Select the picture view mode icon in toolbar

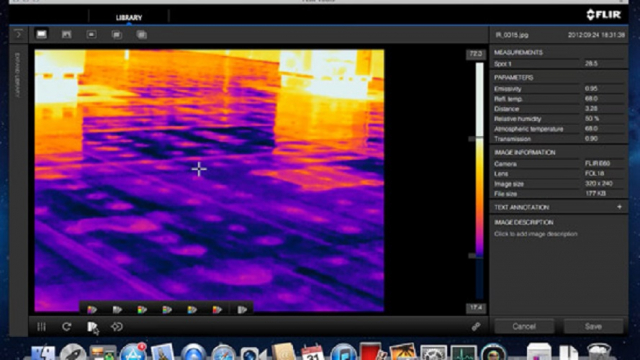pyautogui.click(x=67, y=35)
